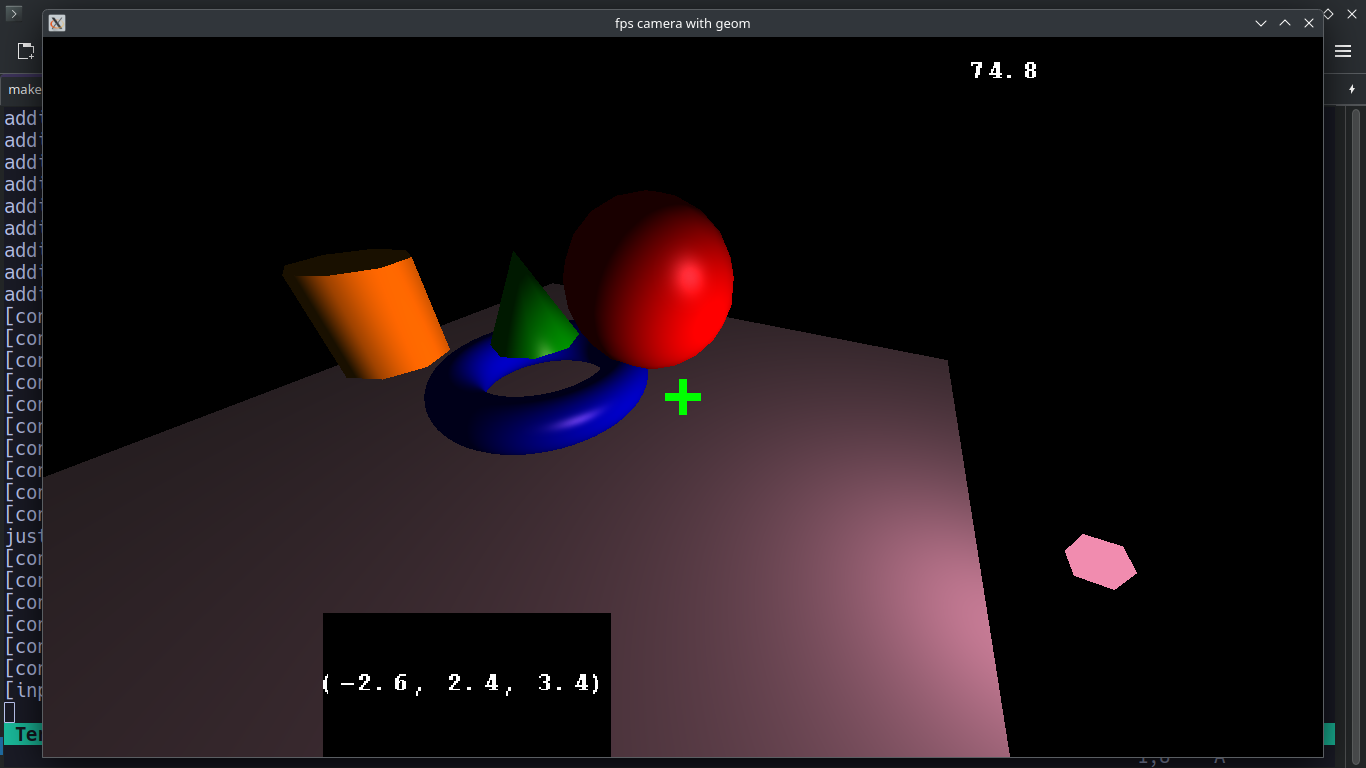This screenshot has width=1366, height=768.
Task: Click the new tab icon in terminal
Action: pyautogui.click(x=26, y=52)
